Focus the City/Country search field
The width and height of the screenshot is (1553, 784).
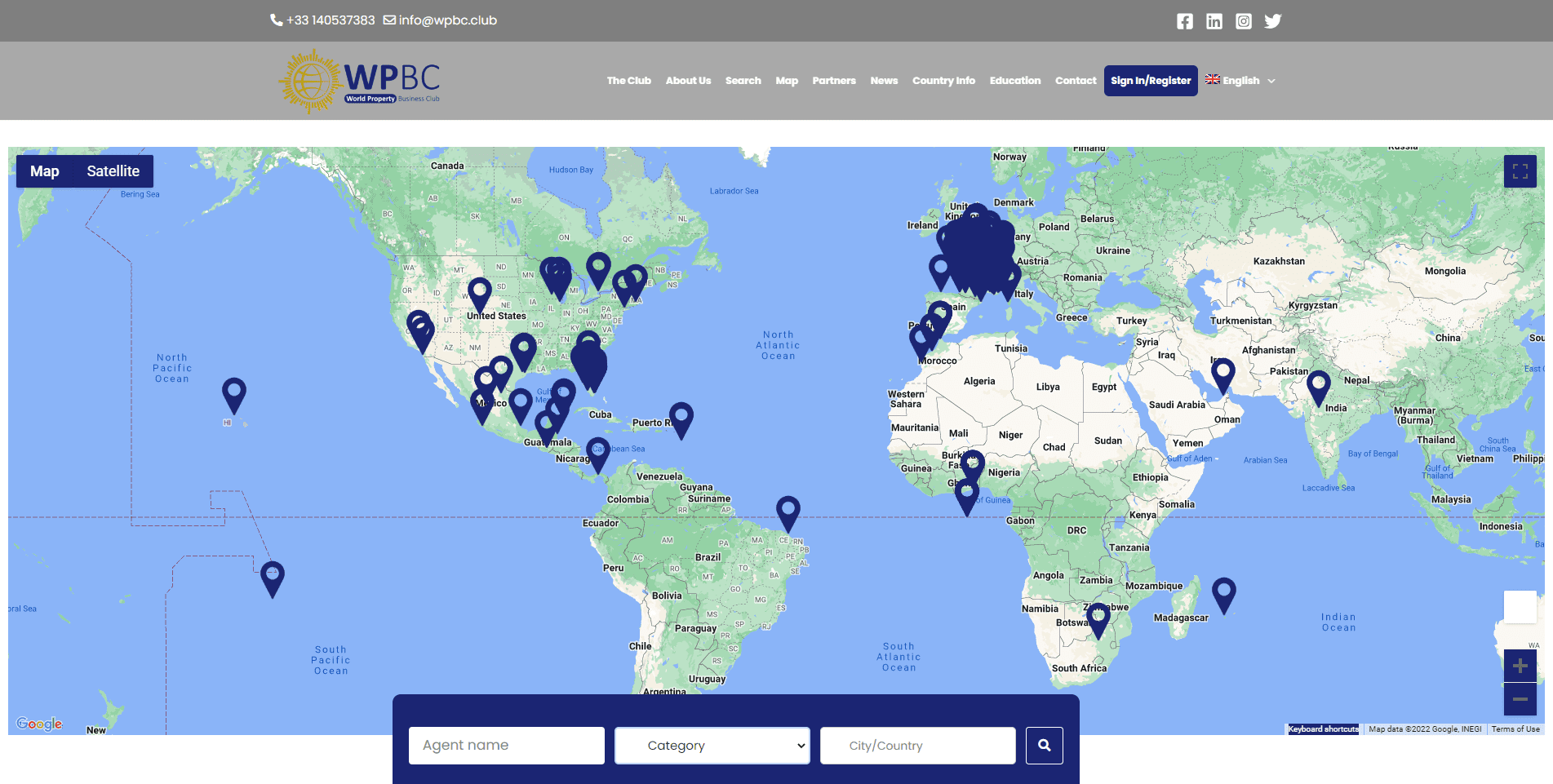[x=917, y=746]
